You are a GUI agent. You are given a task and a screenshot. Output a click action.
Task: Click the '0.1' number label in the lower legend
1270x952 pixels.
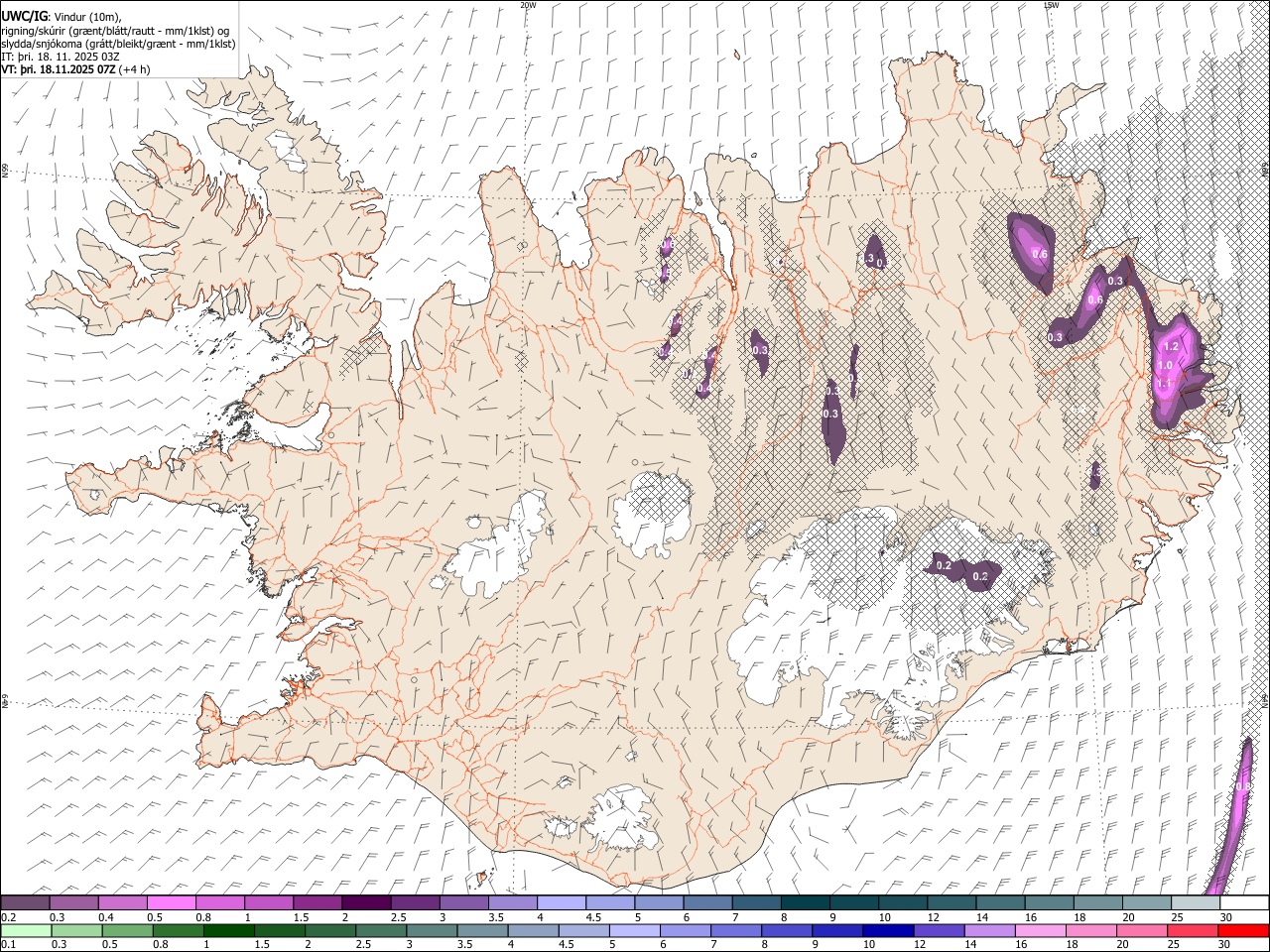click(8, 944)
